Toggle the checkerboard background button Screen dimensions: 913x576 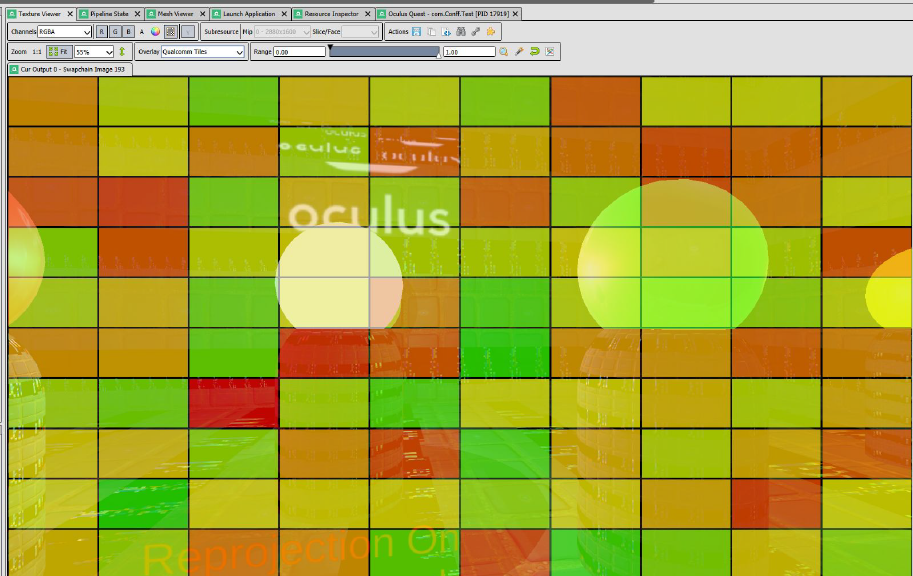[x=171, y=31]
